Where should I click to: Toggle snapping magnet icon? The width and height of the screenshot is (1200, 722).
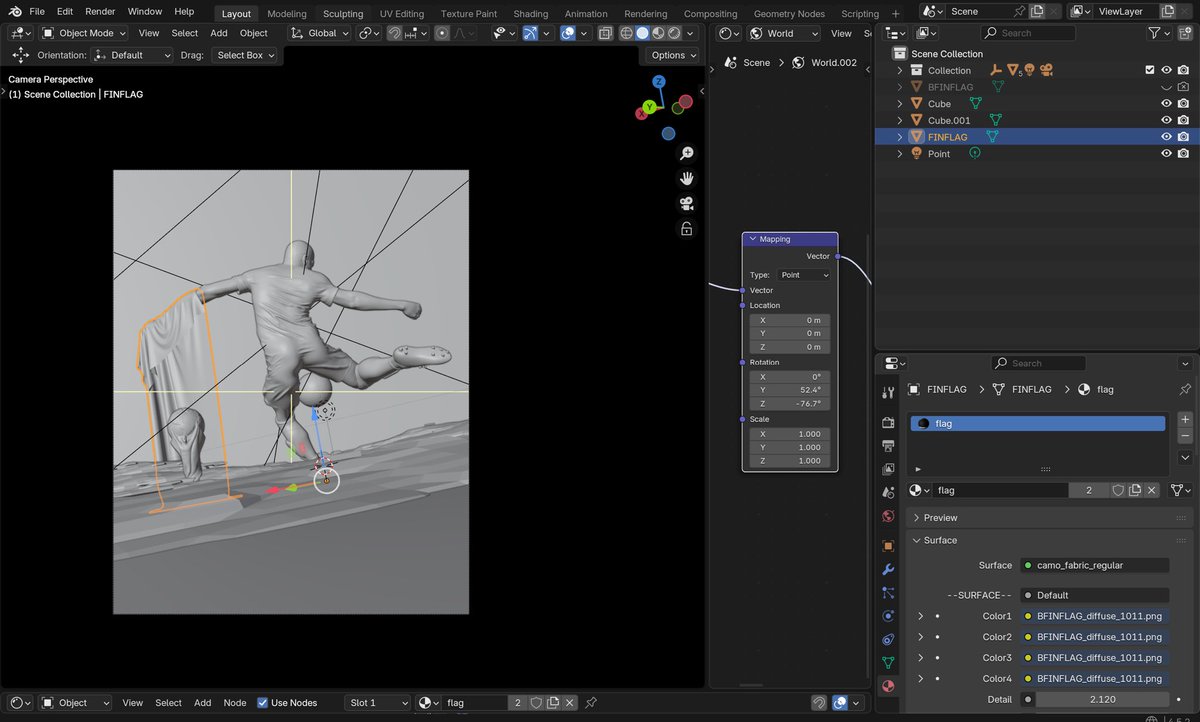tap(395, 33)
